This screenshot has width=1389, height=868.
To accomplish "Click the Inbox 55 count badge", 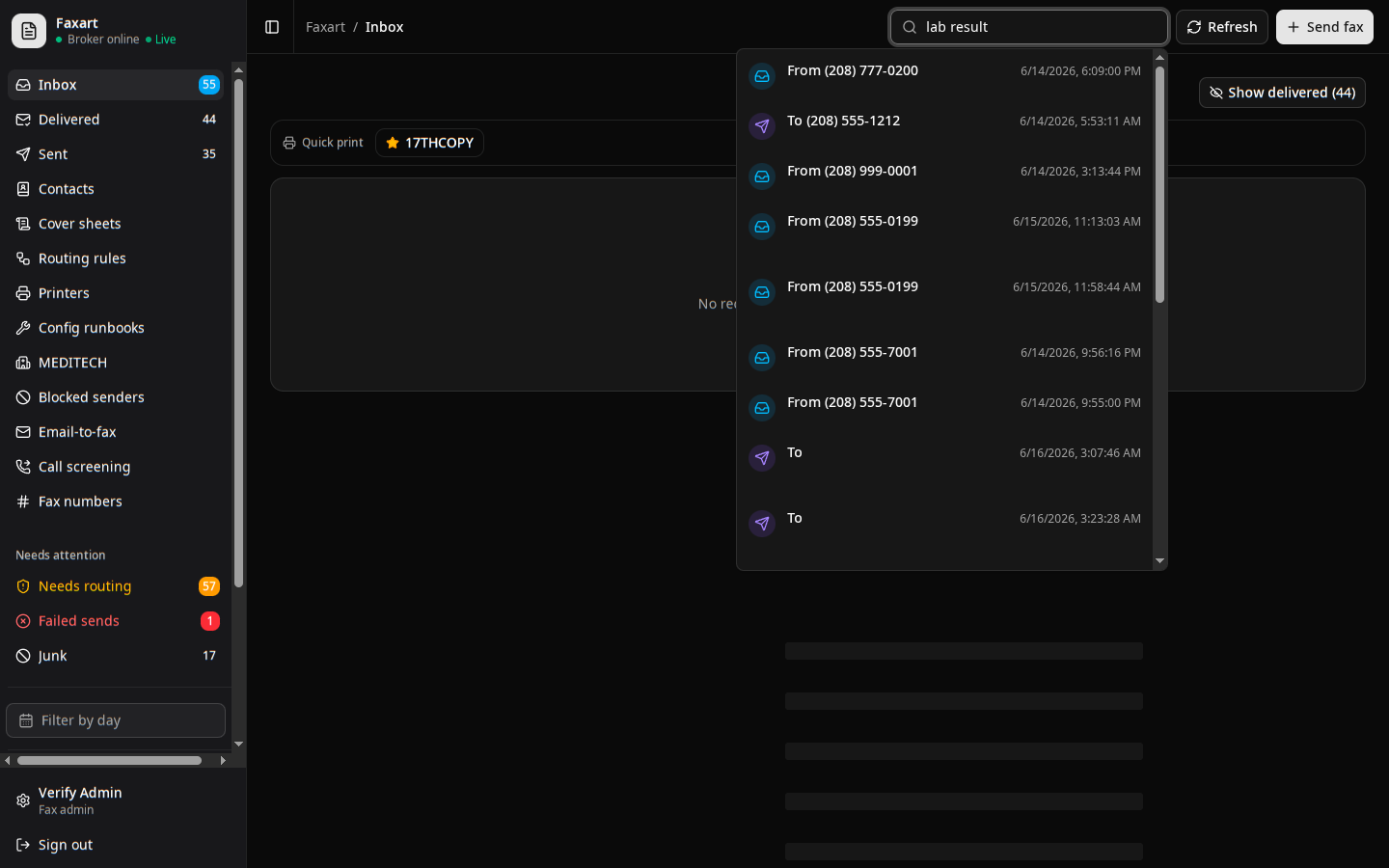I will pyautogui.click(x=209, y=85).
